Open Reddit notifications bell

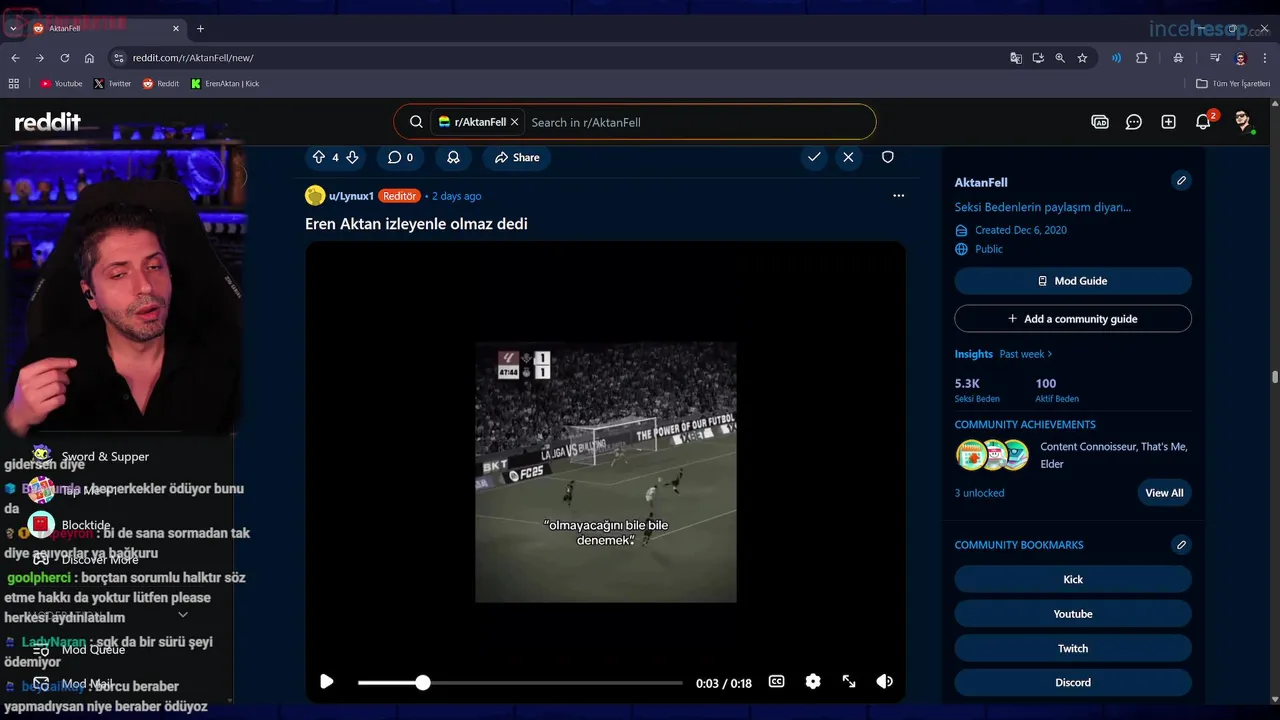tap(1203, 122)
